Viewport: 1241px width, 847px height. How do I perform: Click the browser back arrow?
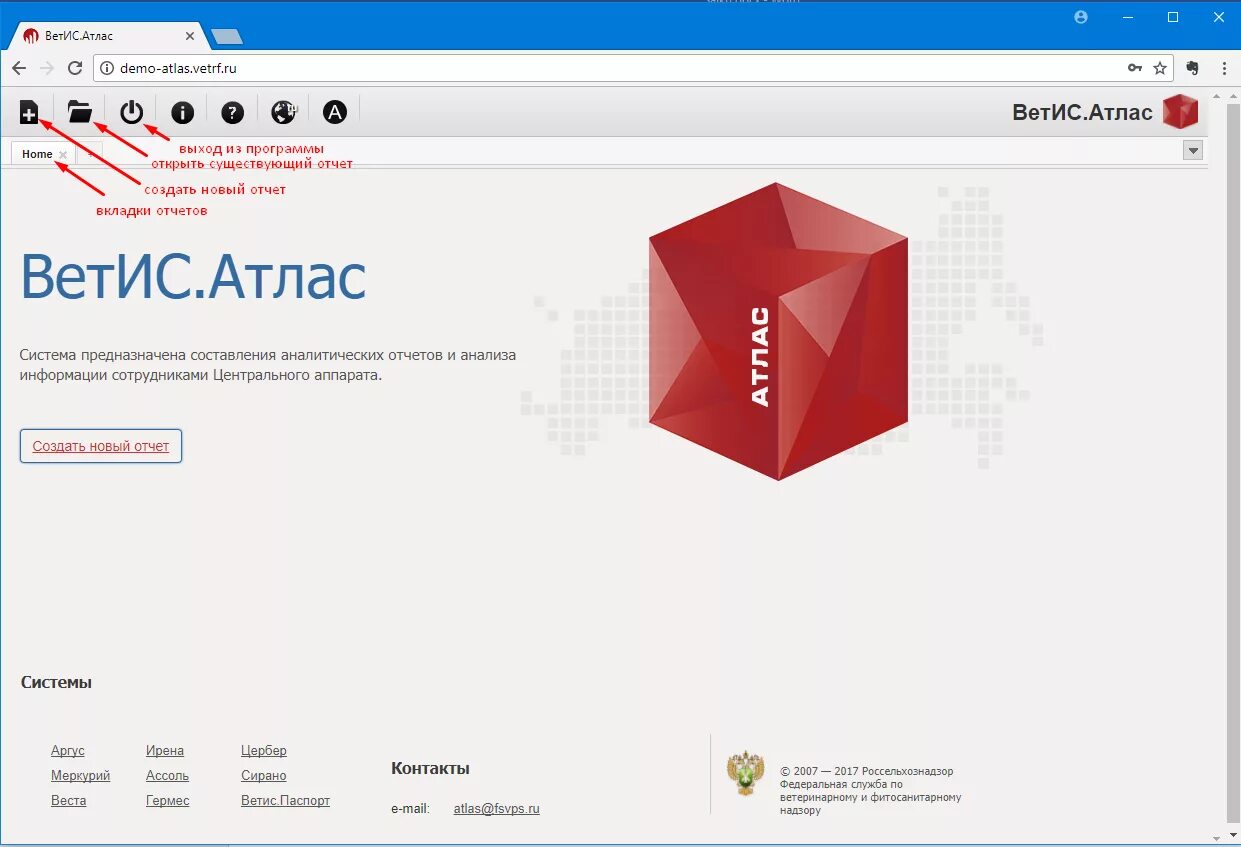[19, 68]
